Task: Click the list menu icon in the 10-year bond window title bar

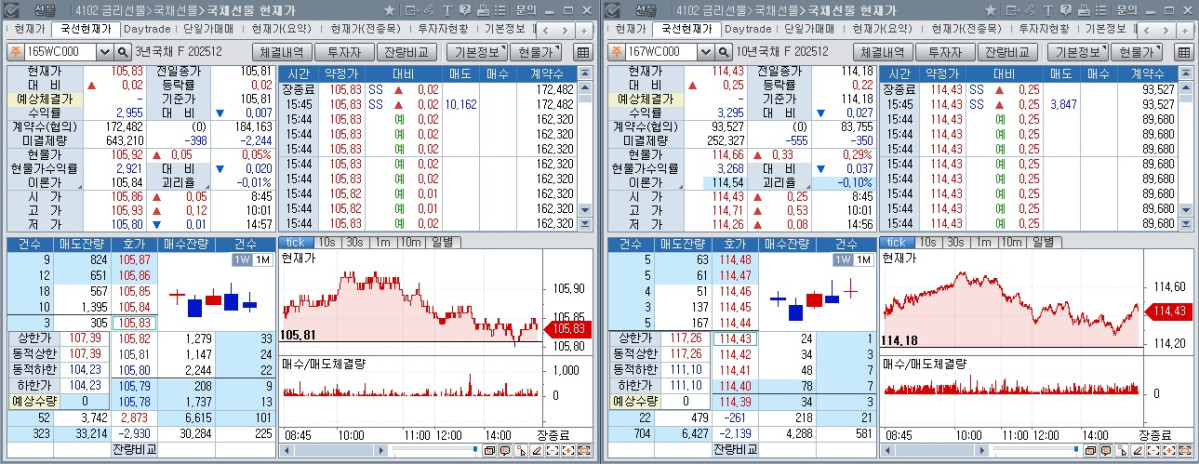Action: 1100,10
